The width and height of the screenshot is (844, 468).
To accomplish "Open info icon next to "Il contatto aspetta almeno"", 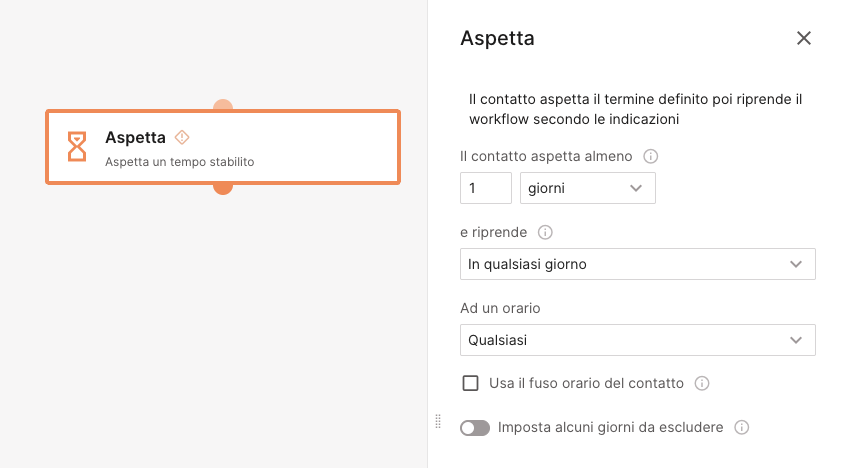I will pyautogui.click(x=650, y=156).
